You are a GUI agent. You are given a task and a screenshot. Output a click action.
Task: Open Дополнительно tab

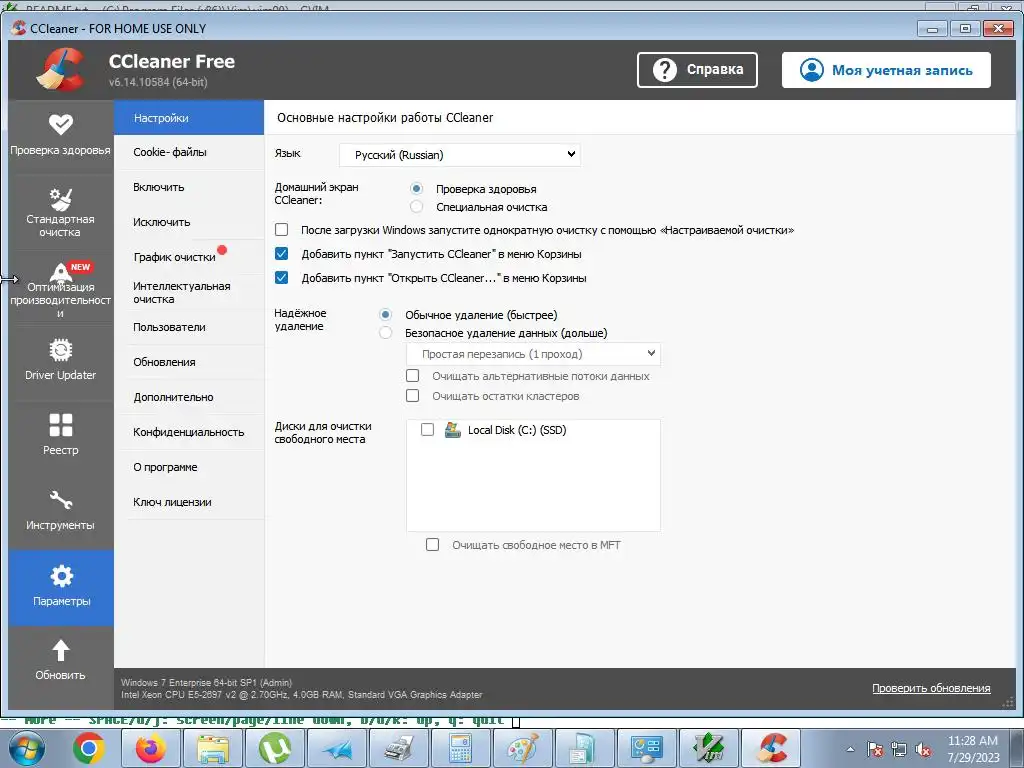pos(189,397)
